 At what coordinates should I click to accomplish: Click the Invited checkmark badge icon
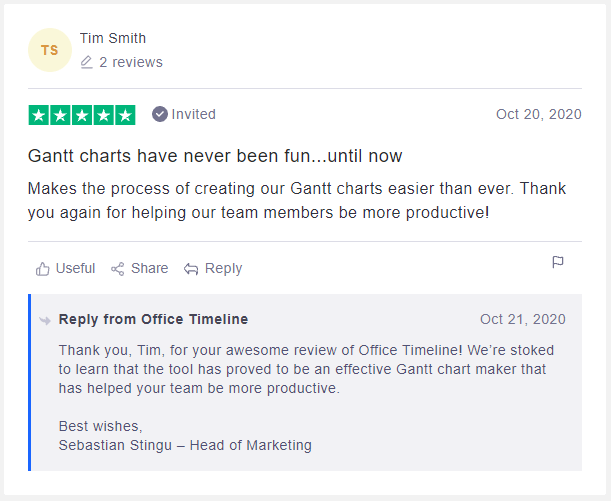(159, 114)
